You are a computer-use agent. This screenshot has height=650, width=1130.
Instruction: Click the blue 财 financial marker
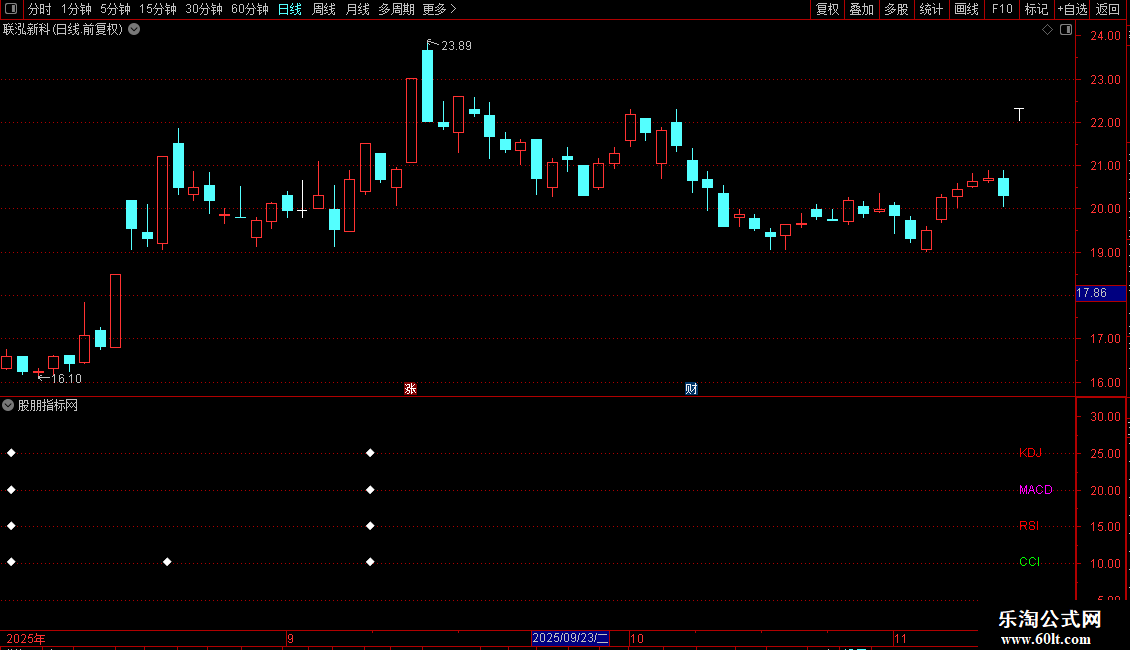click(691, 389)
